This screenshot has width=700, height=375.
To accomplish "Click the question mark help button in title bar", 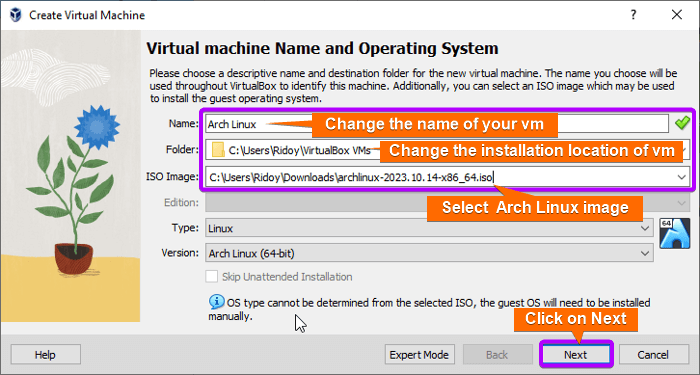I will click(x=633, y=15).
